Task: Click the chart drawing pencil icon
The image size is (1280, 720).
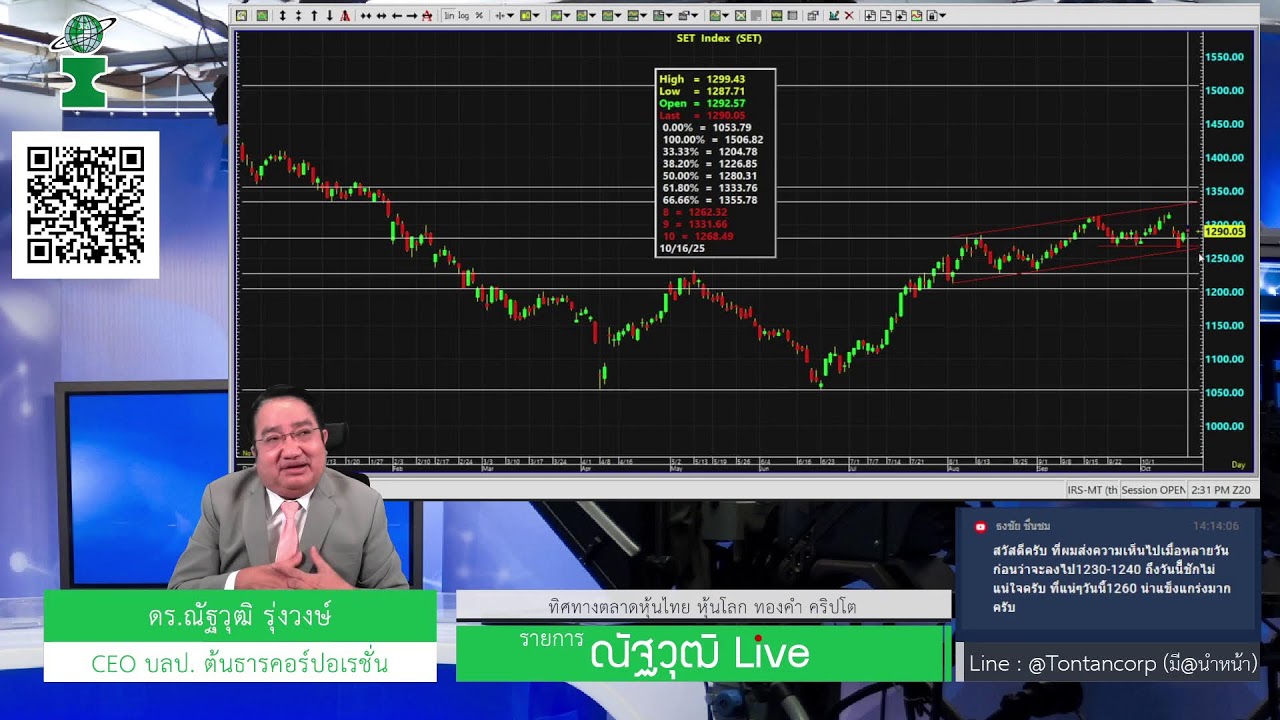Action: 834,16
